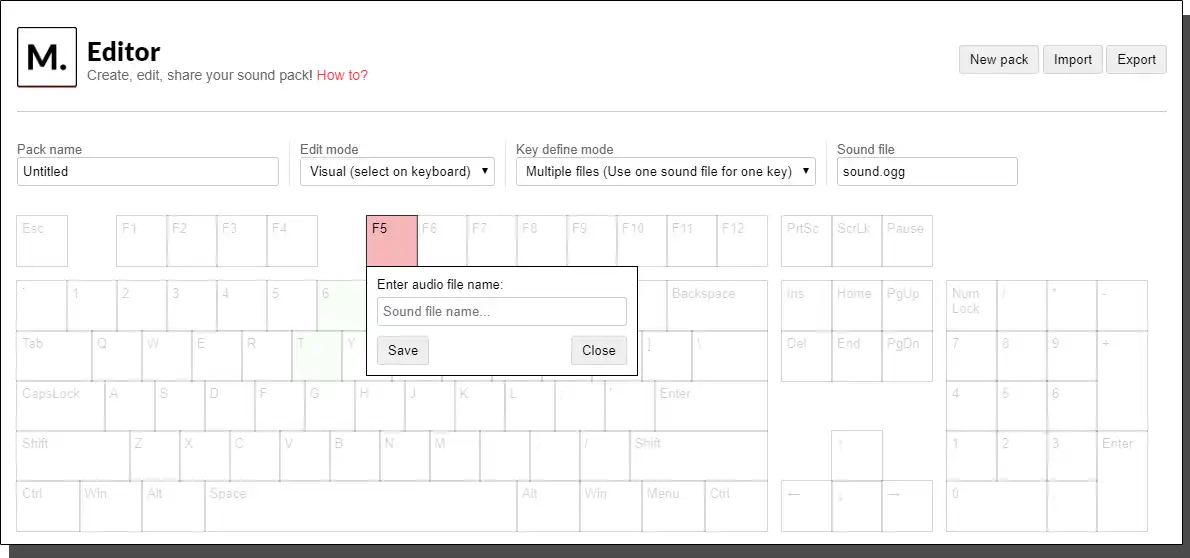
Task: Open the Edit mode dropdown
Action: [x=397, y=171]
